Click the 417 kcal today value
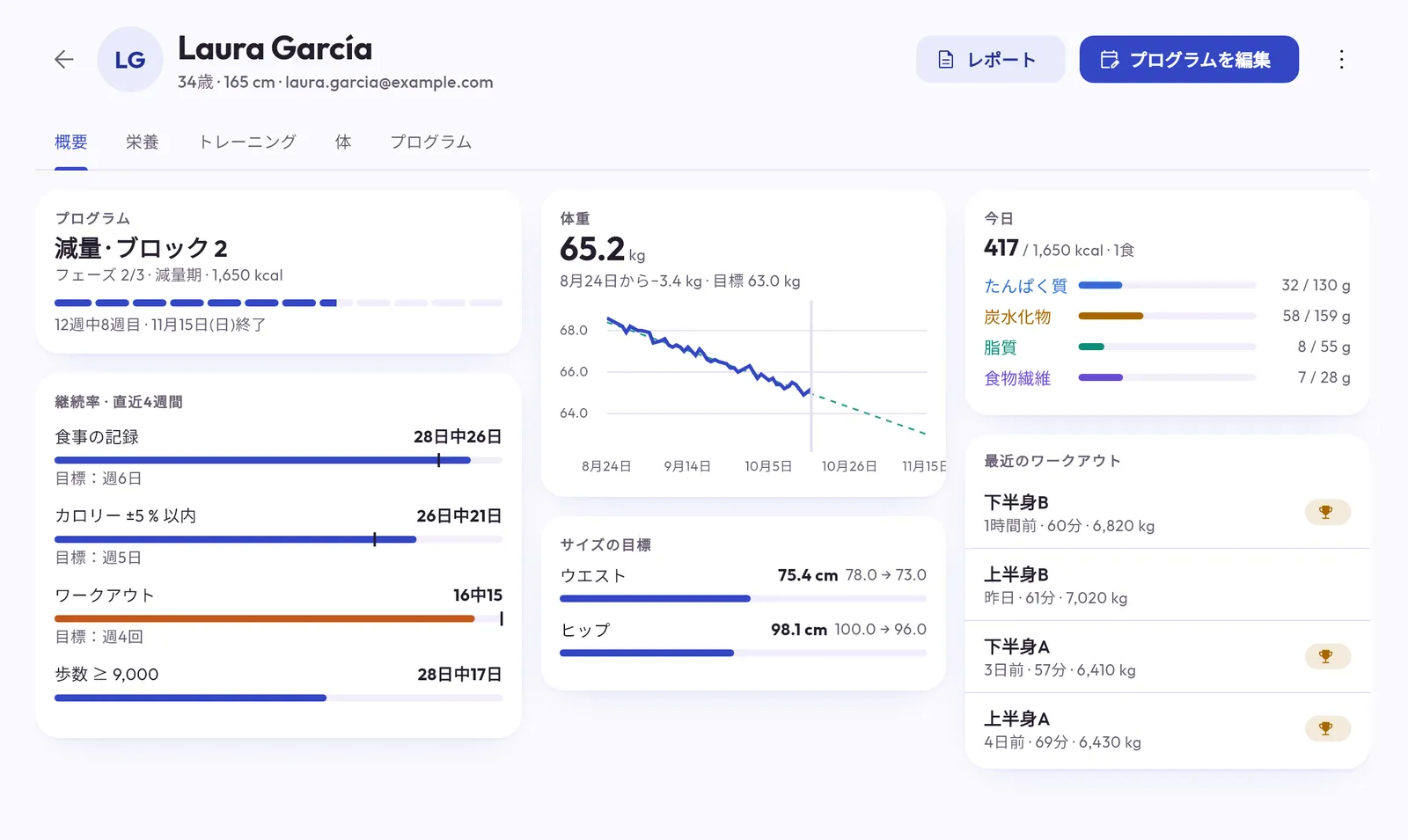 pos(1001,248)
